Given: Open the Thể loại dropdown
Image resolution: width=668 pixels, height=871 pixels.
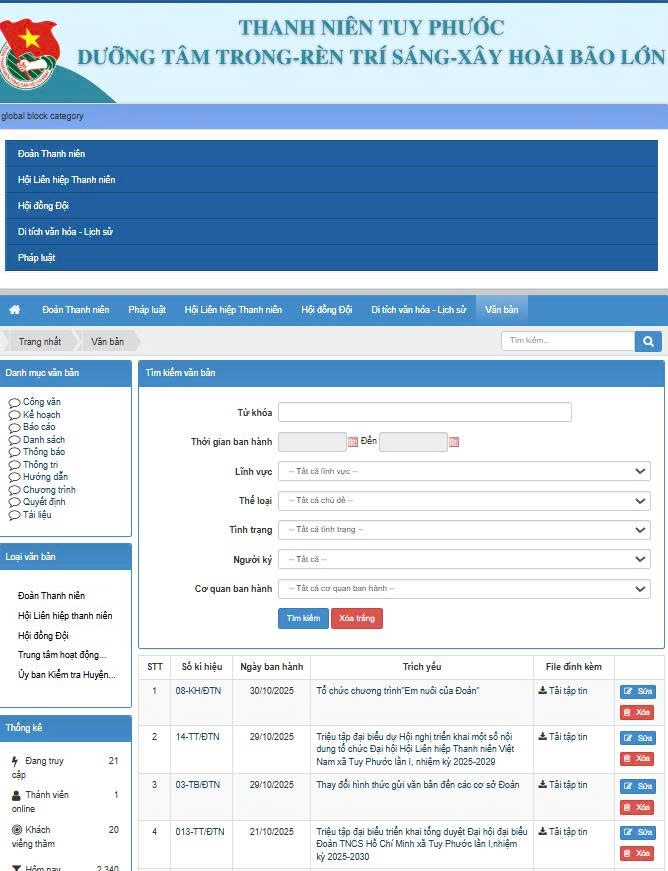Looking at the screenshot, I should (x=464, y=500).
